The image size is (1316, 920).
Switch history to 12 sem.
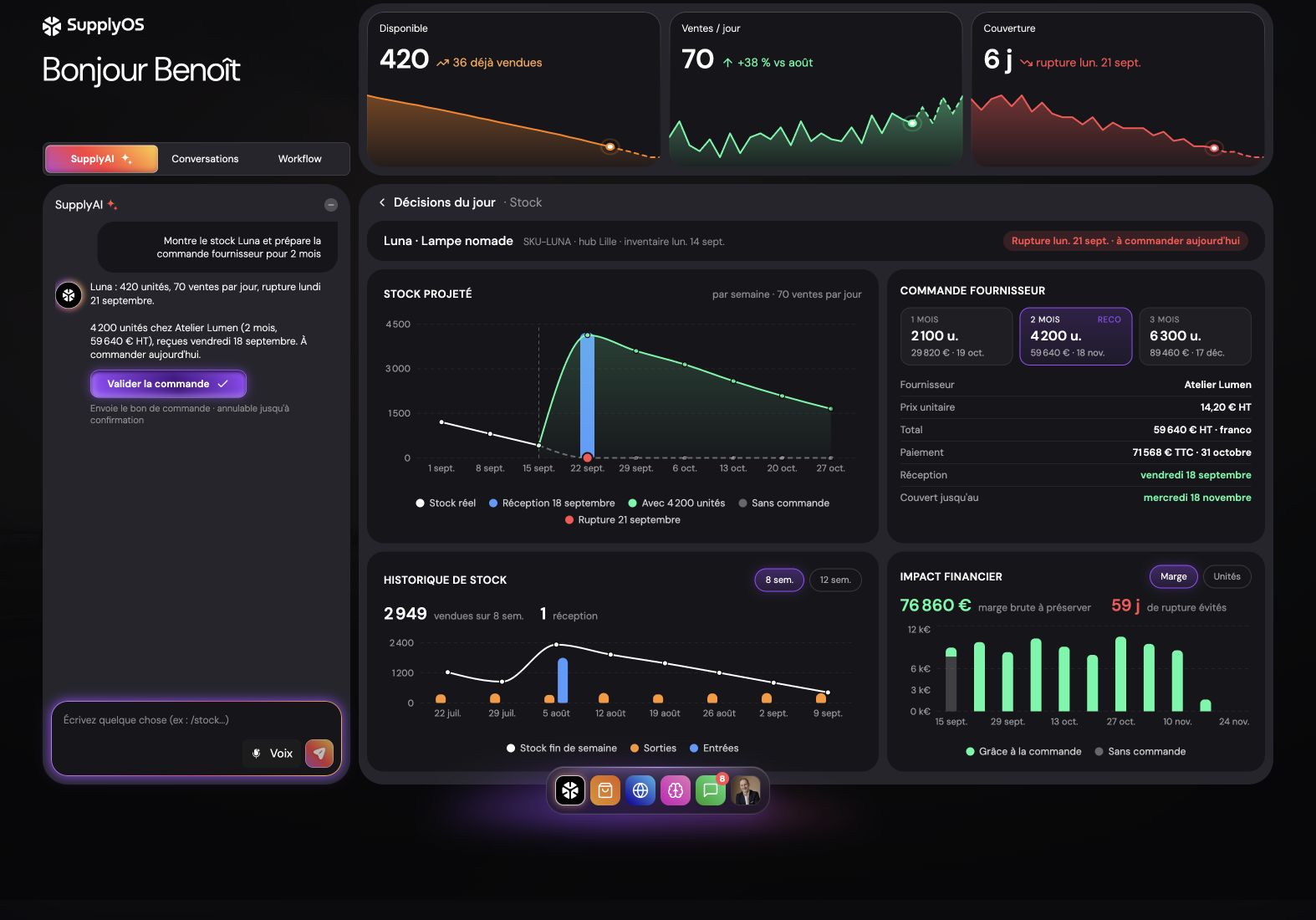pyautogui.click(x=835, y=580)
